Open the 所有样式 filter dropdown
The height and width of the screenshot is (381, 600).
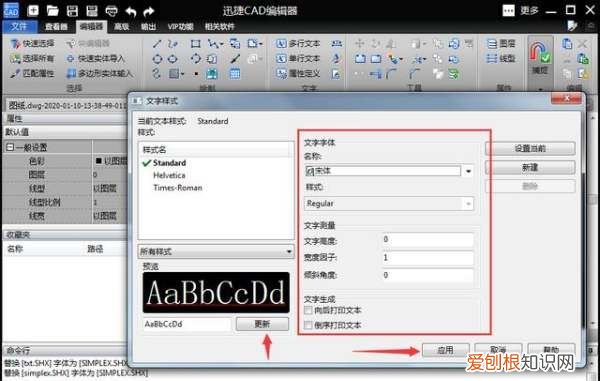[289, 252]
